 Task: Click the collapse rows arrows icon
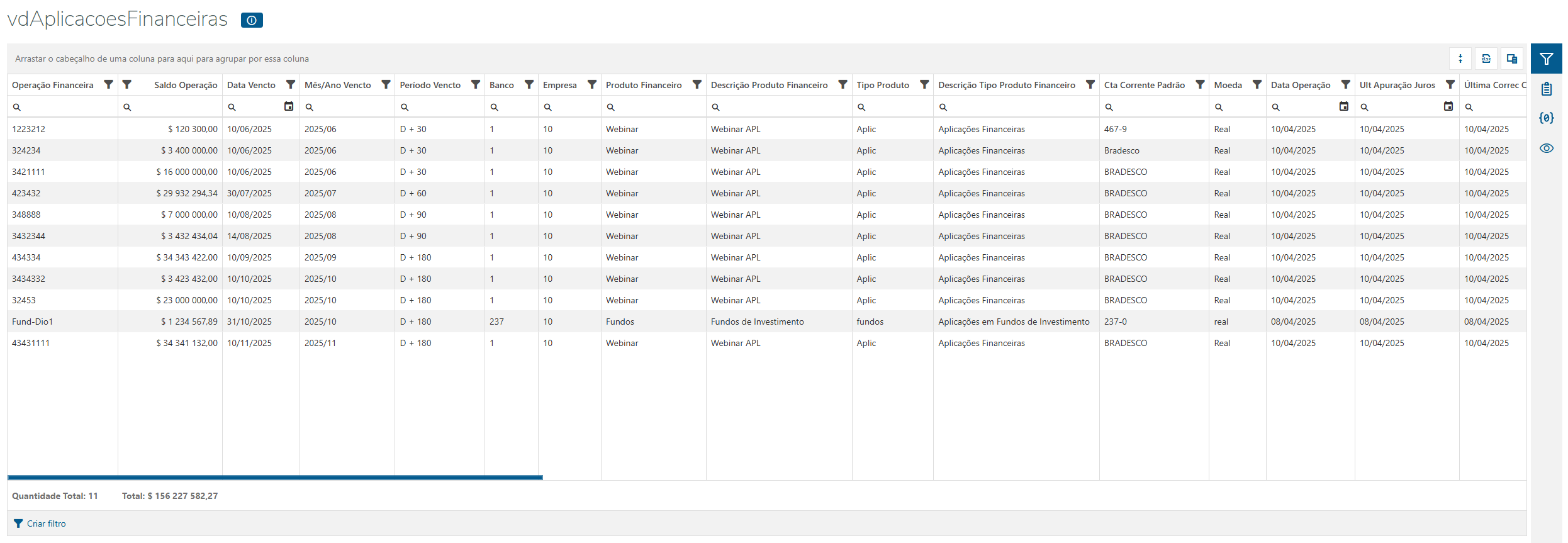(x=1460, y=59)
